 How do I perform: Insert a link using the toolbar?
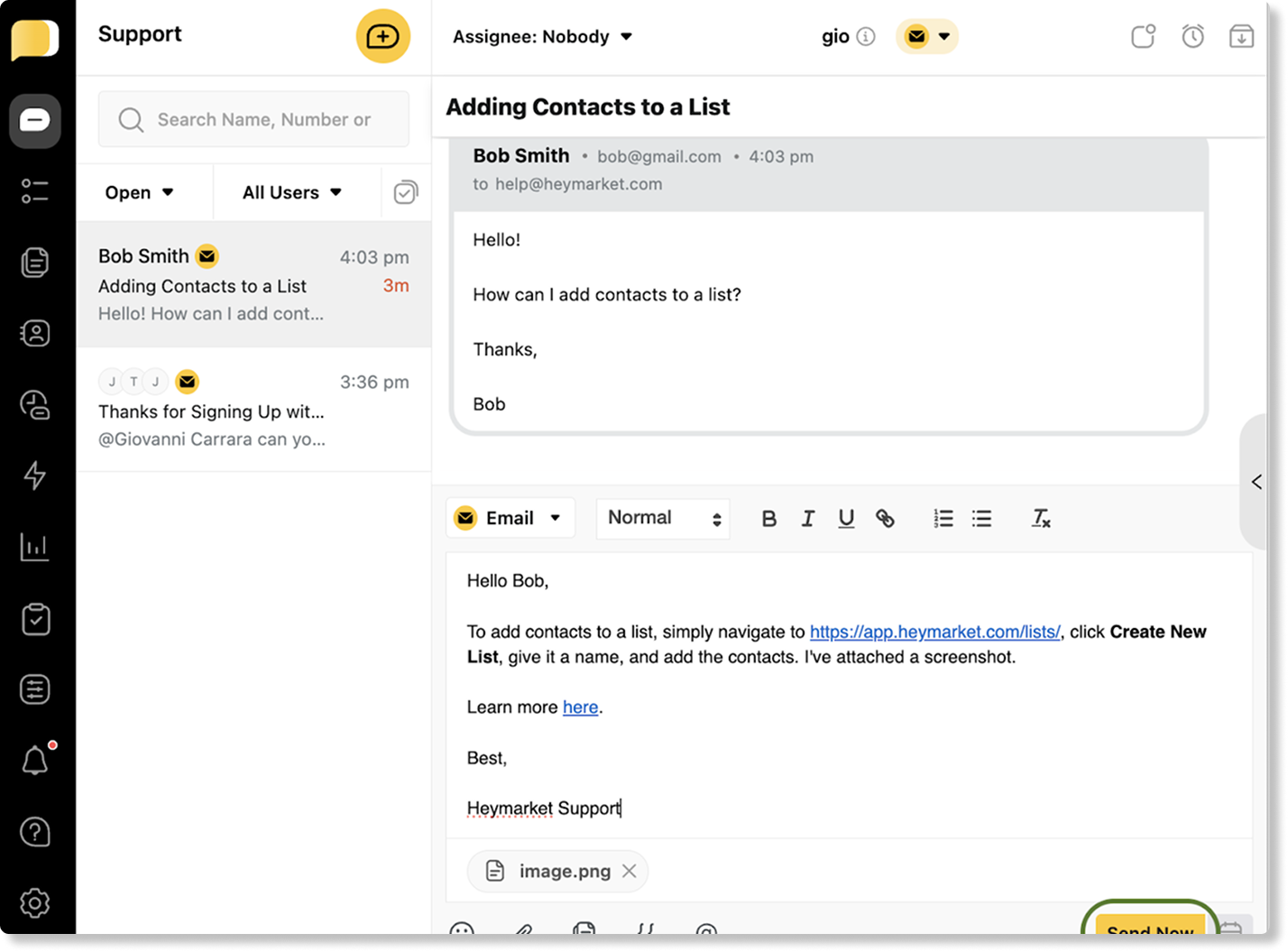pyautogui.click(x=885, y=519)
